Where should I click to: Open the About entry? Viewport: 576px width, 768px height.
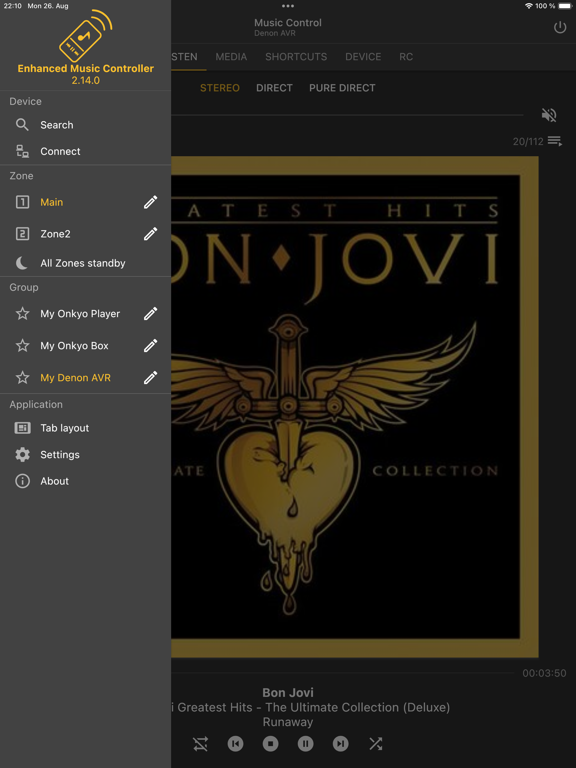[86, 481]
